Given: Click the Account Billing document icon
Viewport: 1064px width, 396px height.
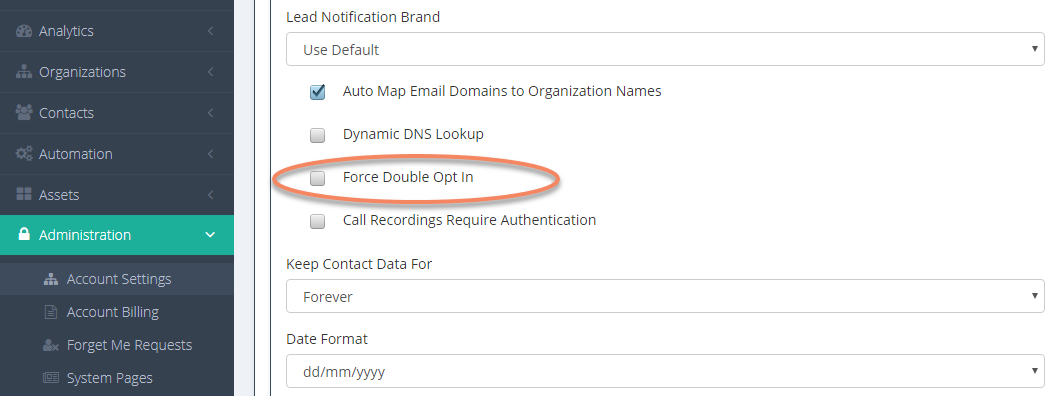Looking at the screenshot, I should tap(51, 312).
